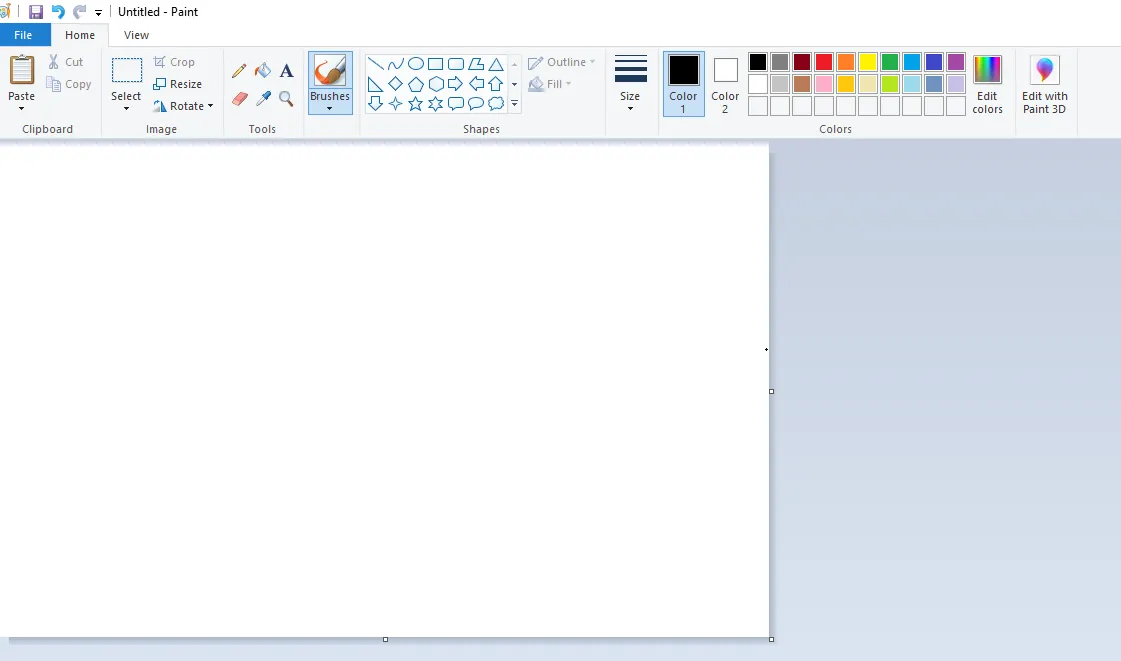This screenshot has width=1121, height=661.
Task: Choose the Down arrow shape
Action: click(375, 104)
